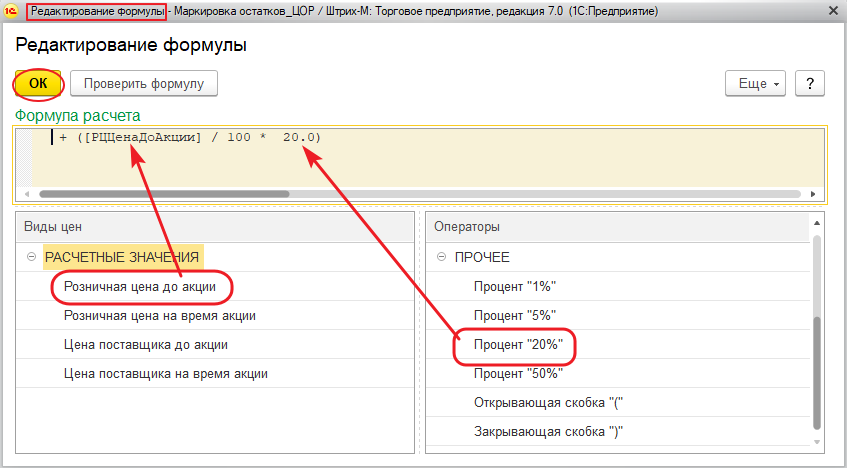Select the Процент "5%" operator
Image resolution: width=847 pixels, height=468 pixels.
[514, 315]
